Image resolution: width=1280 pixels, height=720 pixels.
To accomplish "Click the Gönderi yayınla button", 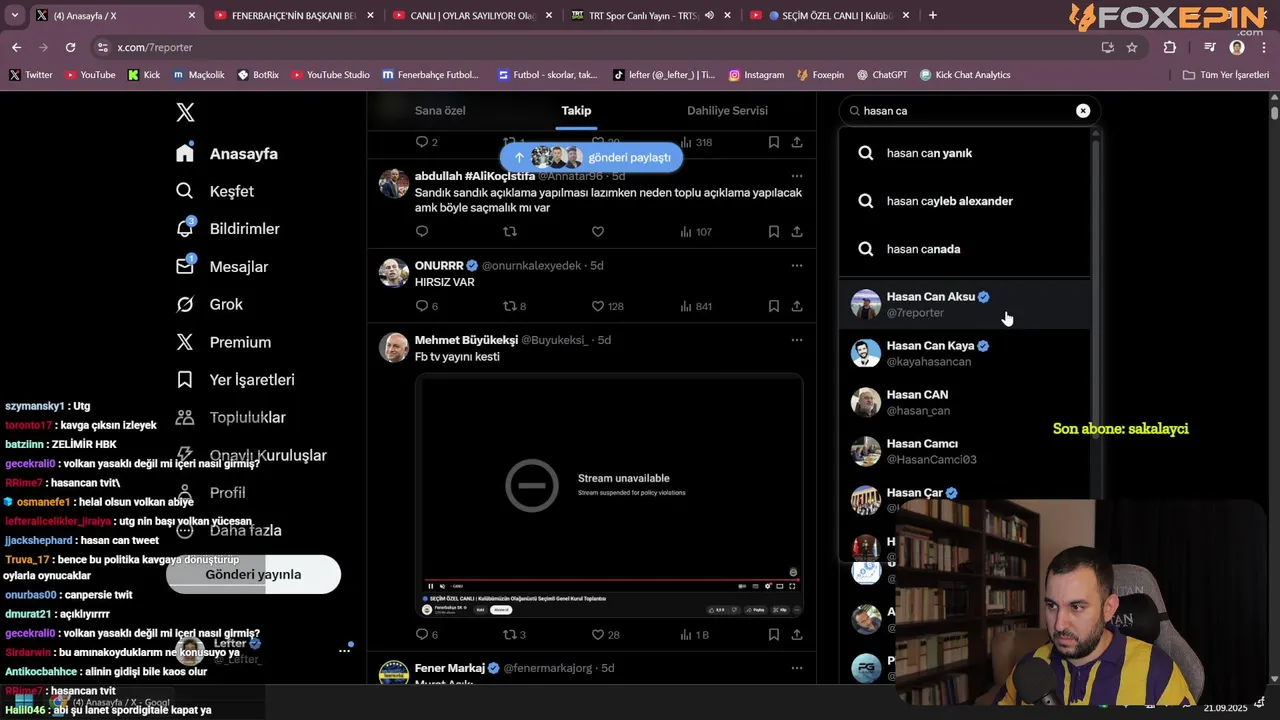I will pyautogui.click(x=253, y=574).
